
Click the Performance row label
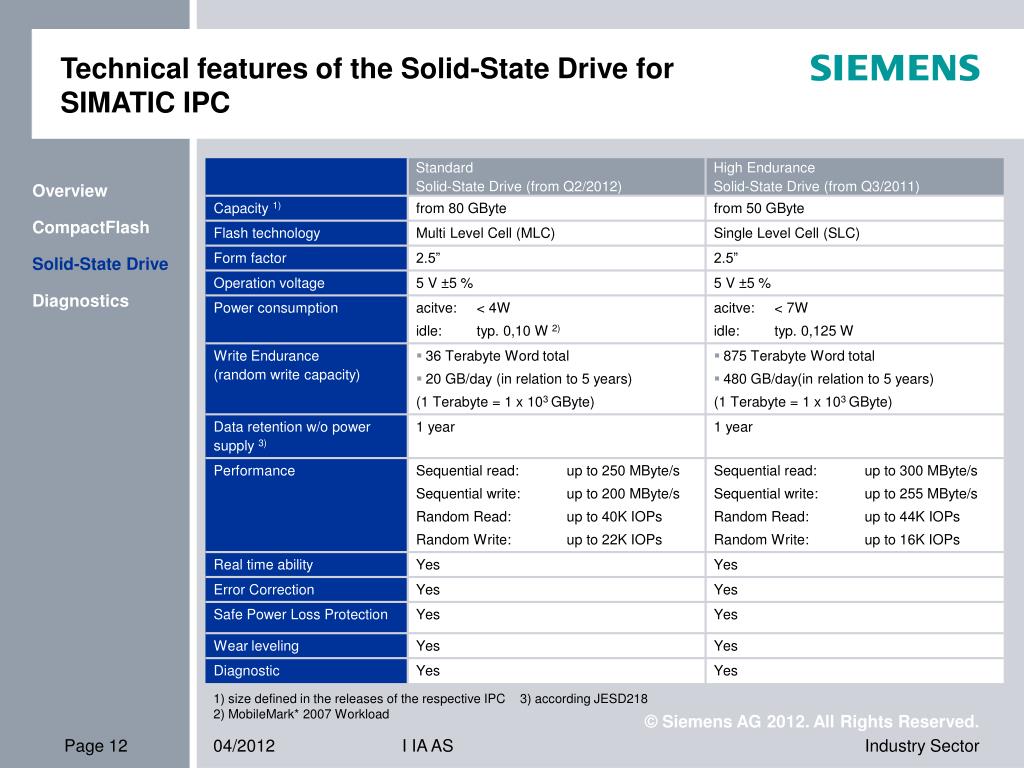[306, 505]
